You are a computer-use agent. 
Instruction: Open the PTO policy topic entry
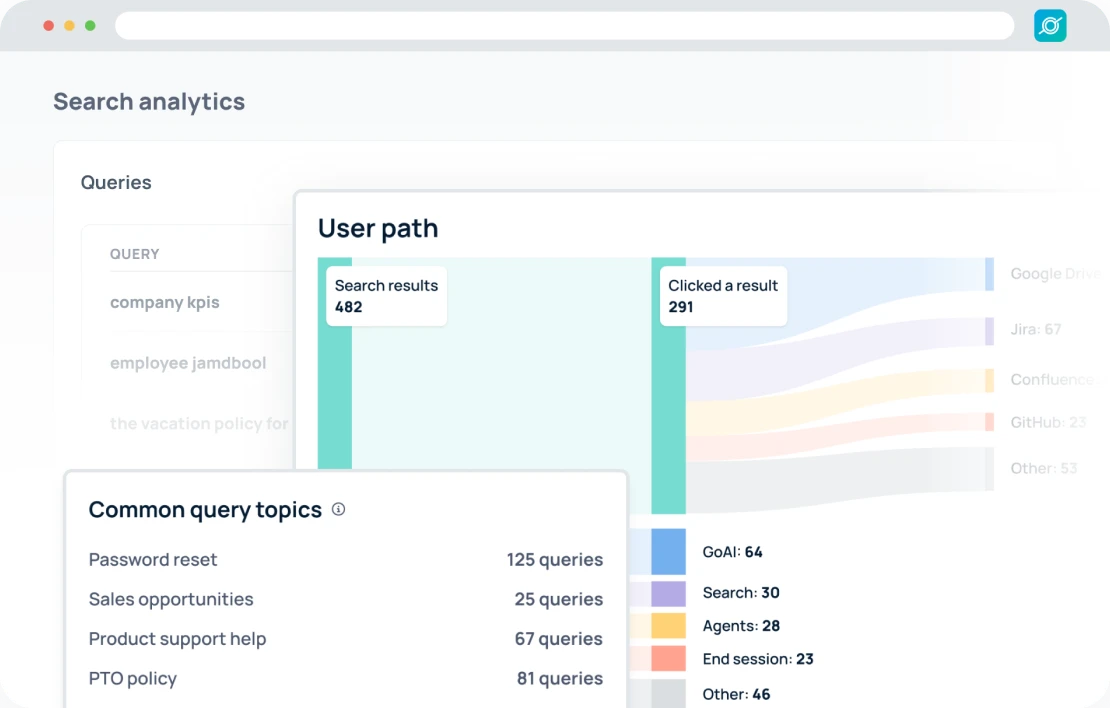(133, 678)
